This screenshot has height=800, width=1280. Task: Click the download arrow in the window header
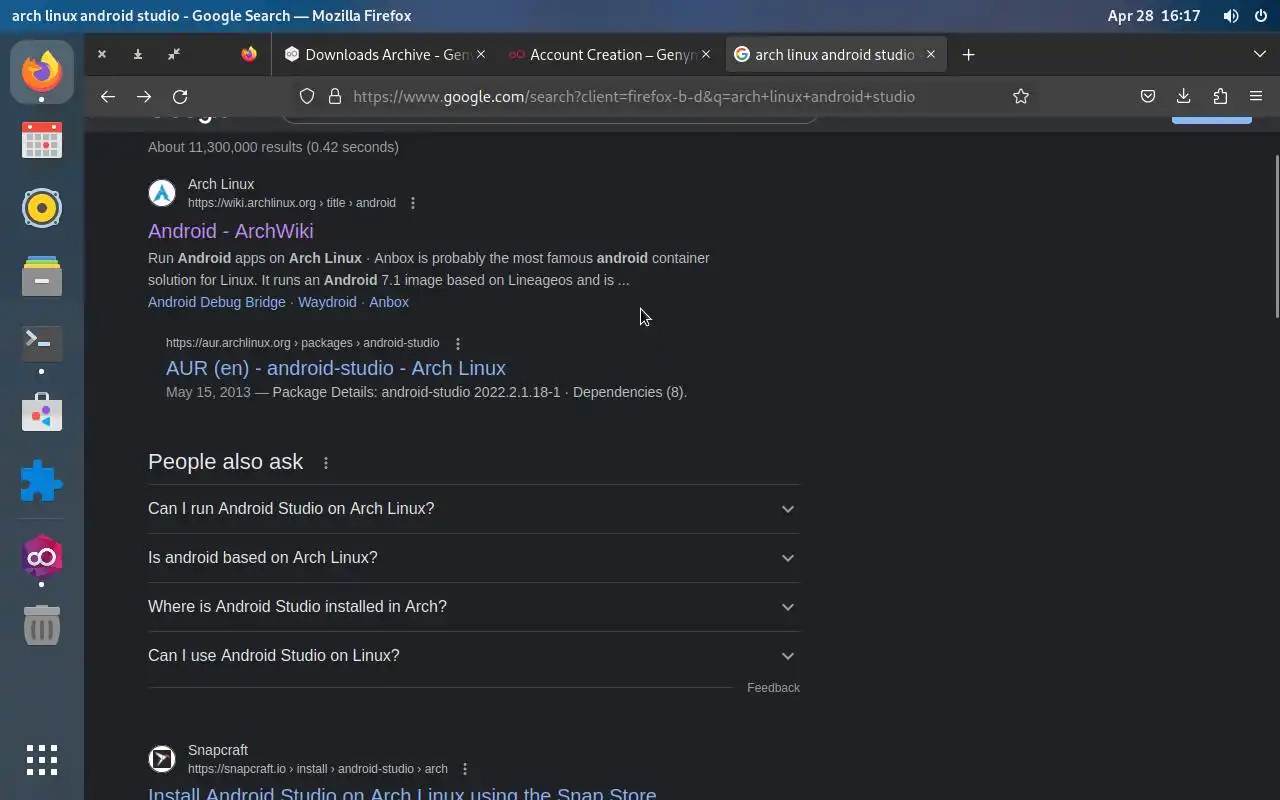pos(138,54)
